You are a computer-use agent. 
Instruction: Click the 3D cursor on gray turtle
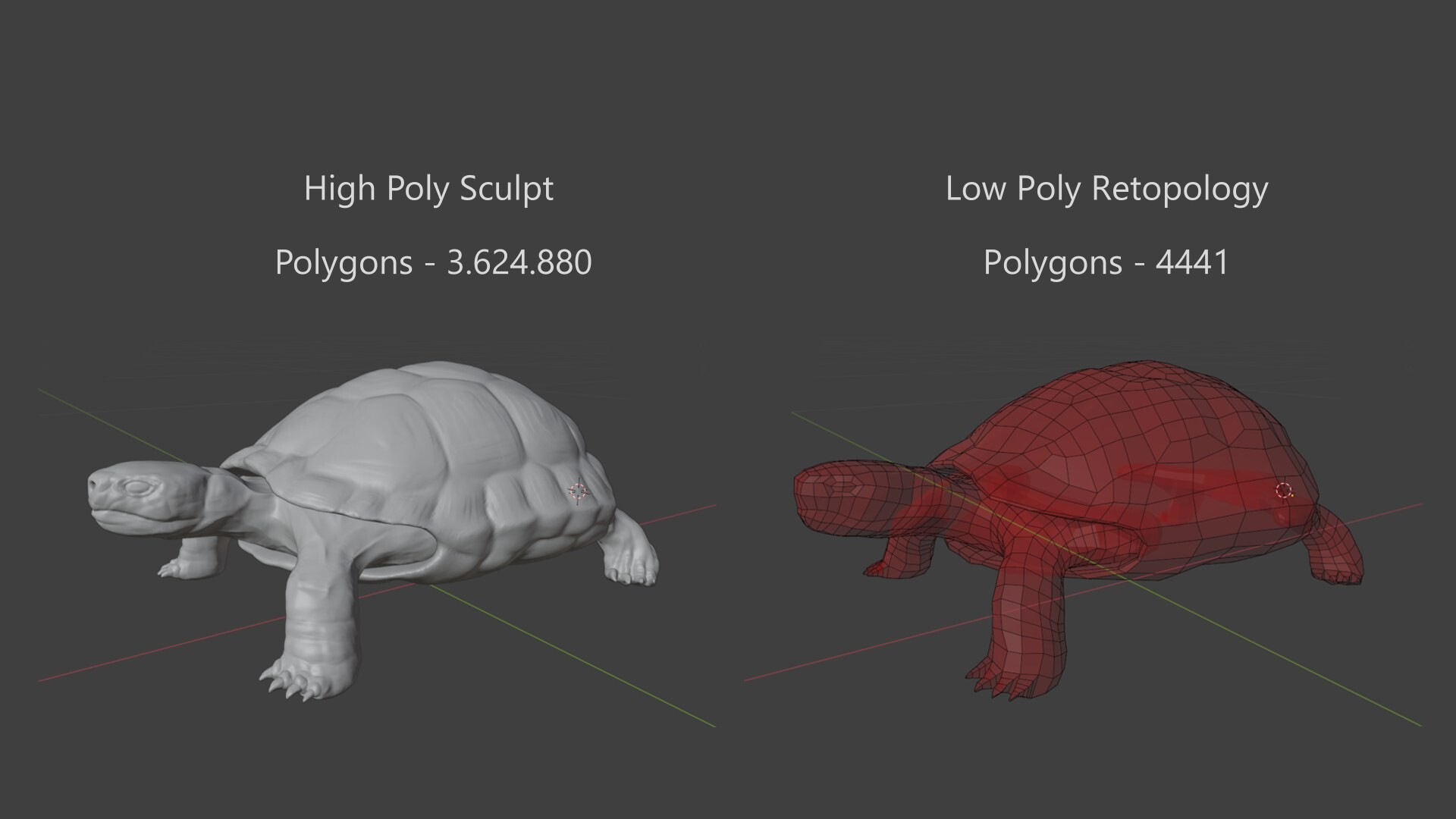pyautogui.click(x=578, y=492)
